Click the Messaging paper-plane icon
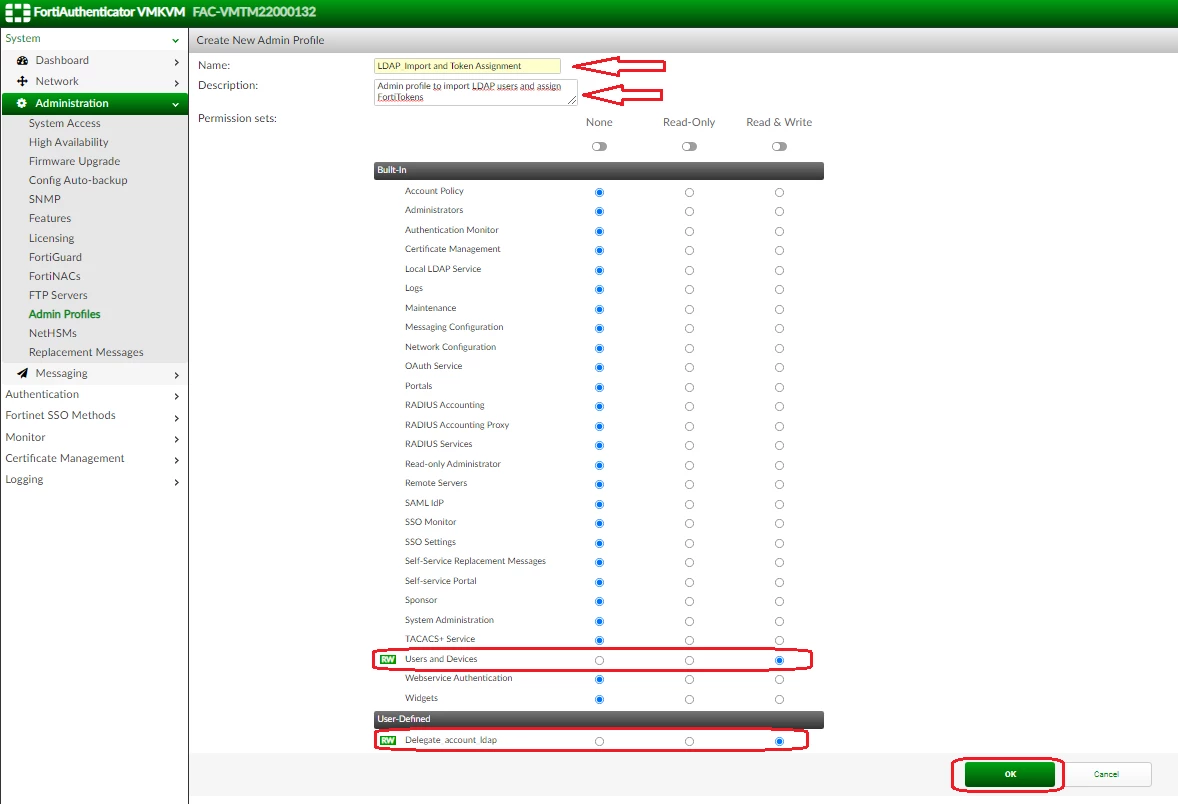Screen dimensions: 1178x804 tap(23, 373)
